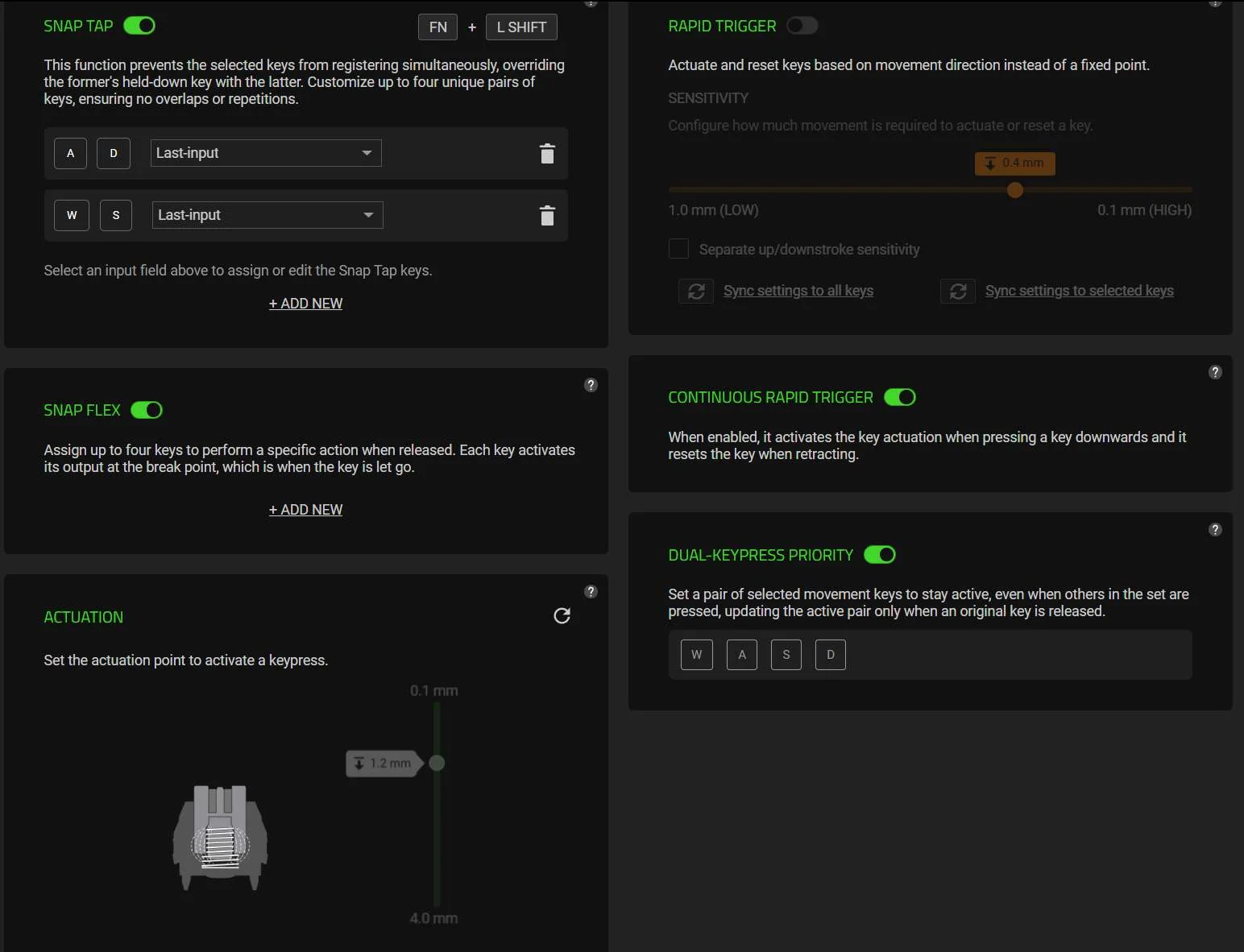This screenshot has width=1244, height=952.
Task: Click the 0.4 mm sensitivity value label
Action: click(x=1015, y=163)
